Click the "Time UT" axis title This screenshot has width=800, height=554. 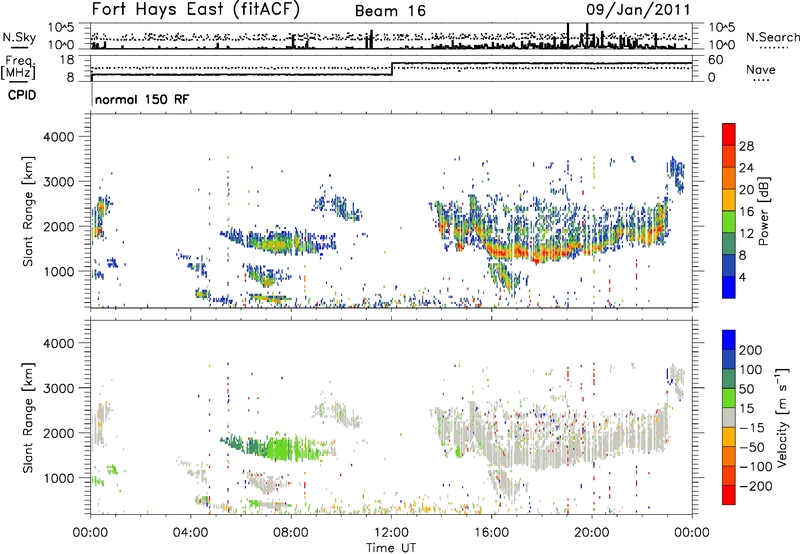tap(391, 548)
